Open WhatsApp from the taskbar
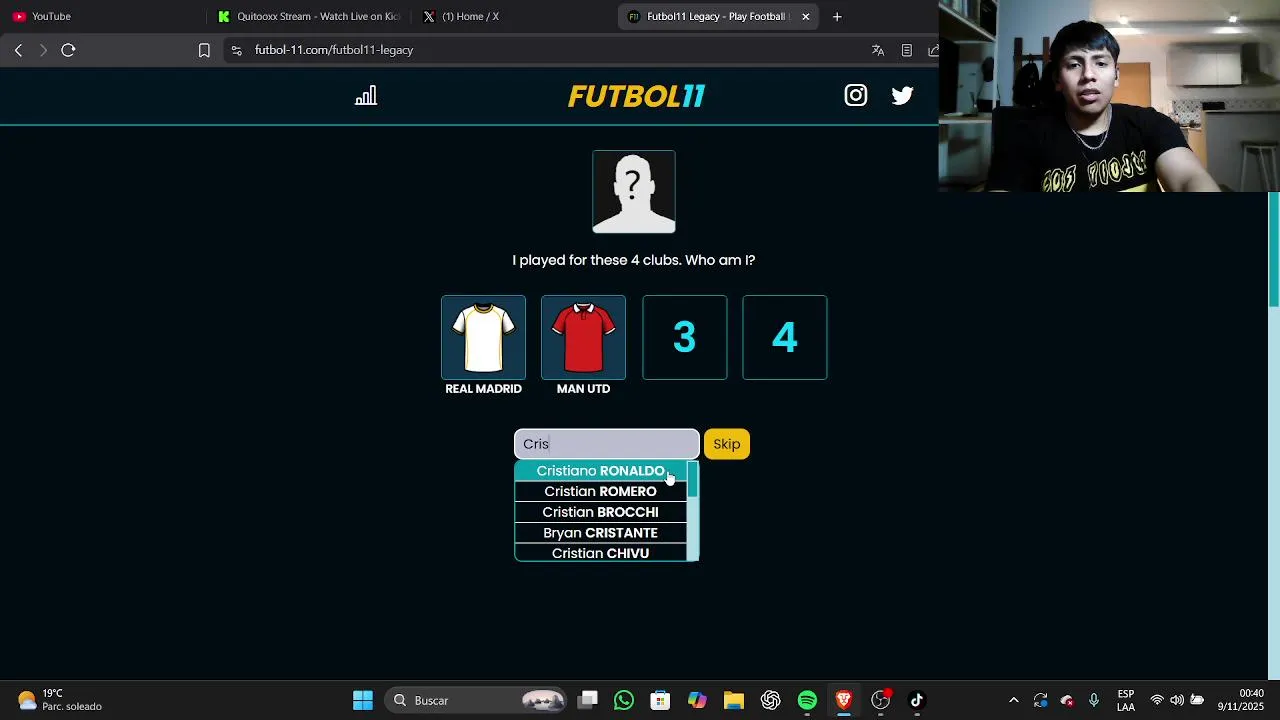 624,700
